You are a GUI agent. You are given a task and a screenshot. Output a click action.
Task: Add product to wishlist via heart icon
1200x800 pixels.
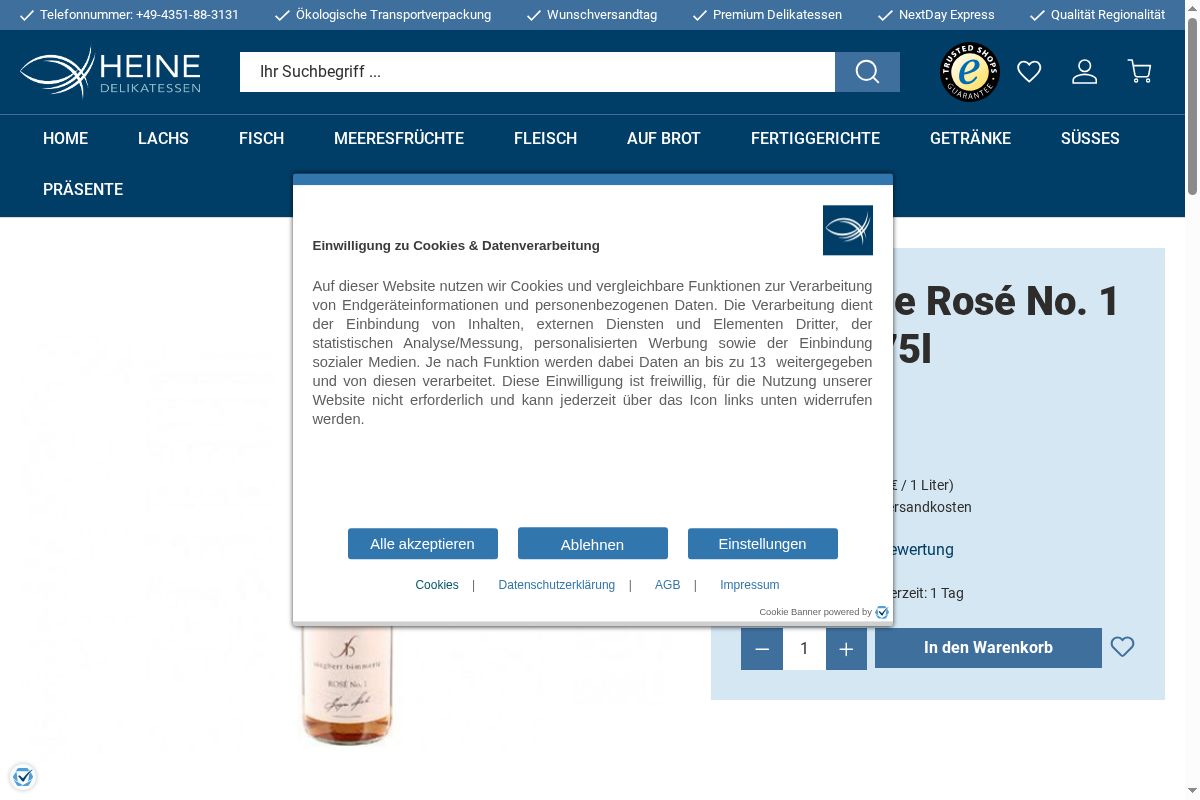click(x=1122, y=647)
